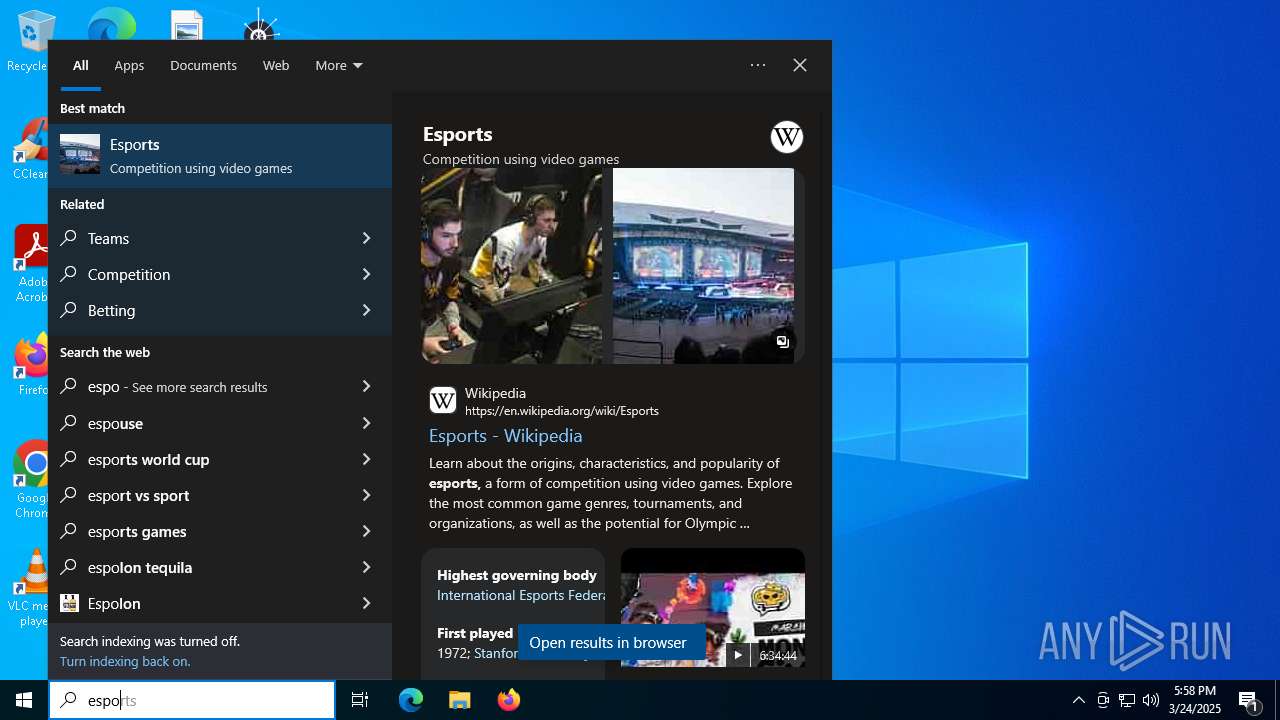Viewport: 1280px width, 720px height.
Task: Expand the esport vs sport suggestion arrow
Action: click(x=366, y=495)
